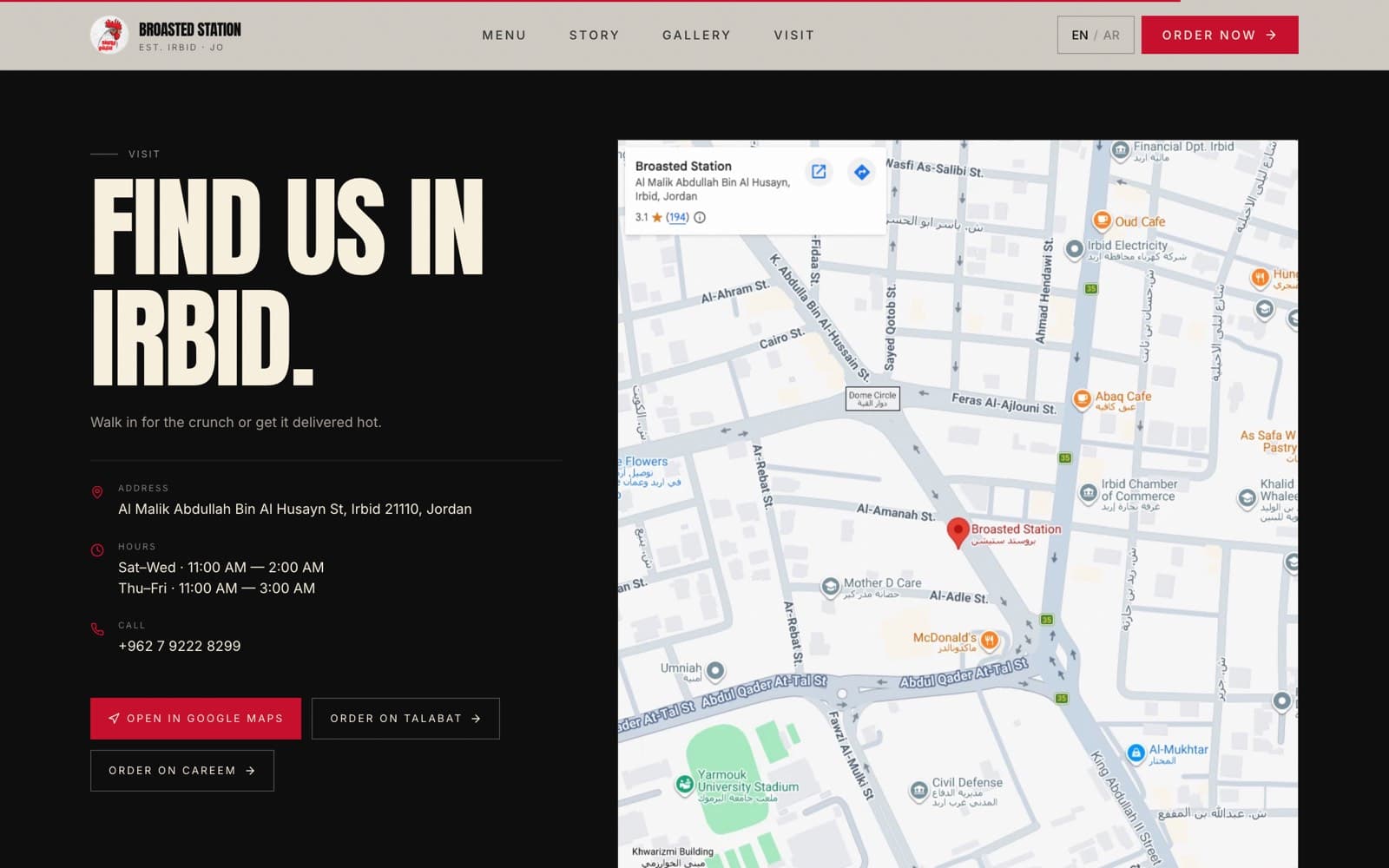Click the rating info icon
This screenshot has width=1389, height=868.
point(700,217)
